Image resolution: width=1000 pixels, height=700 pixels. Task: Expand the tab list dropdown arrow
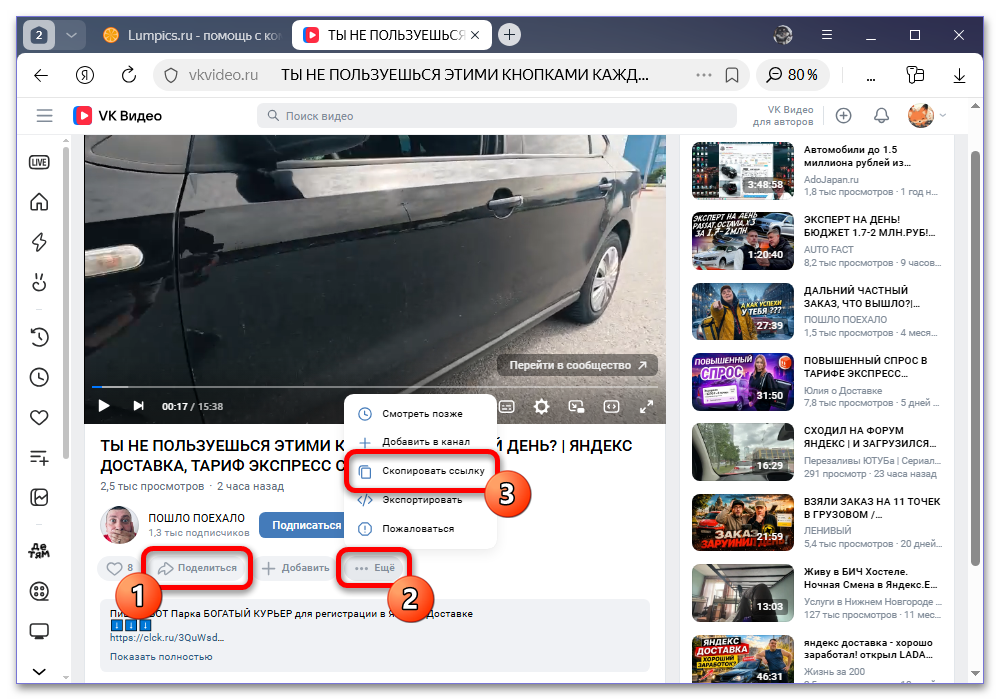(71, 35)
